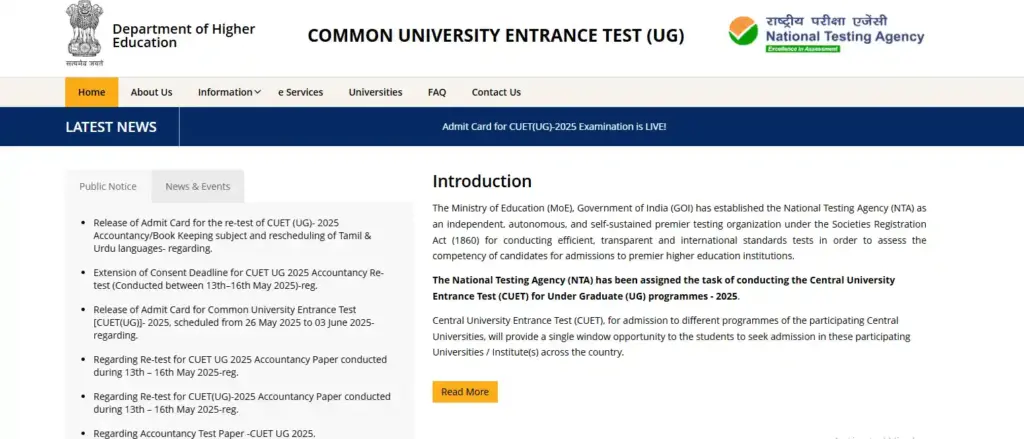Image resolution: width=1024 pixels, height=439 pixels.
Task: Open admit card notice for 26 May exam
Action: [233, 322]
